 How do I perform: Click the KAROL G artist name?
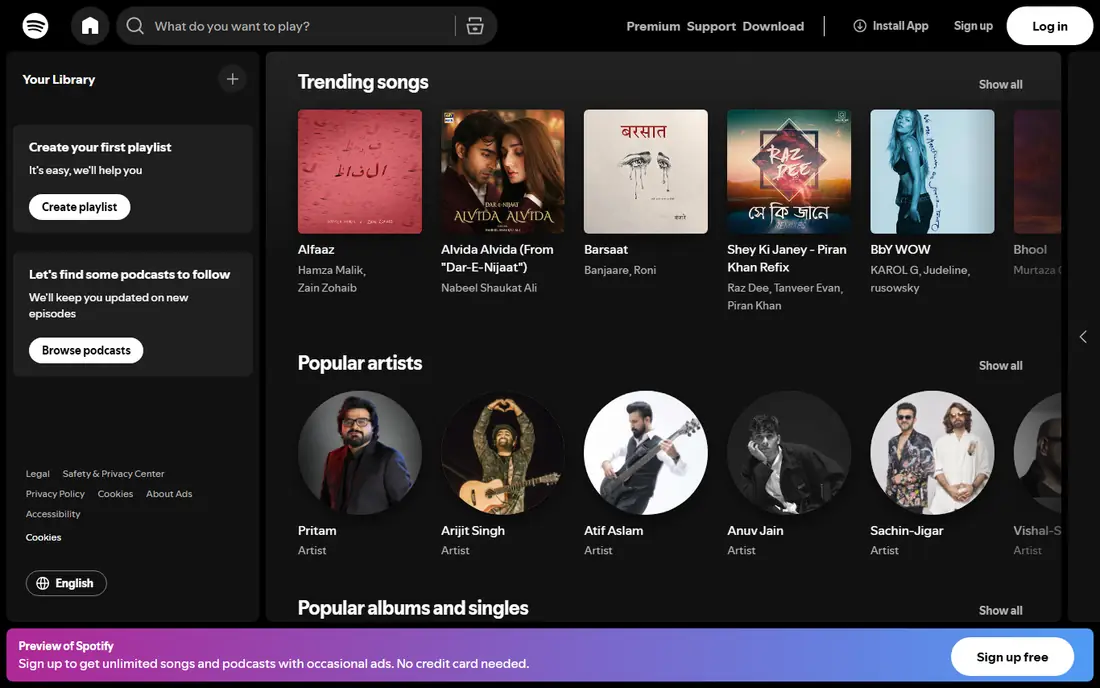pyautogui.click(x=894, y=270)
